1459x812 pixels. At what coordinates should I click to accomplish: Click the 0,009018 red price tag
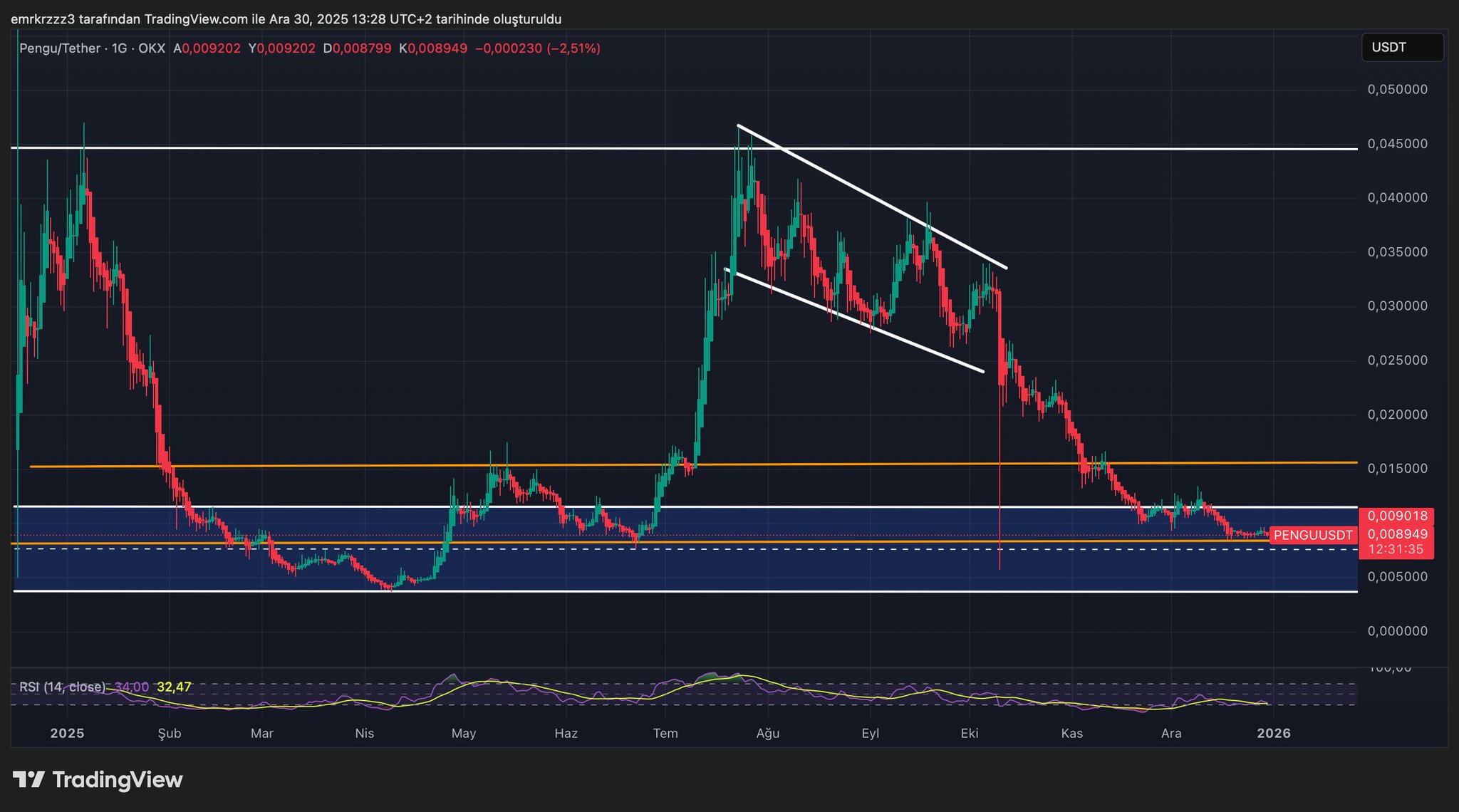[1397, 516]
